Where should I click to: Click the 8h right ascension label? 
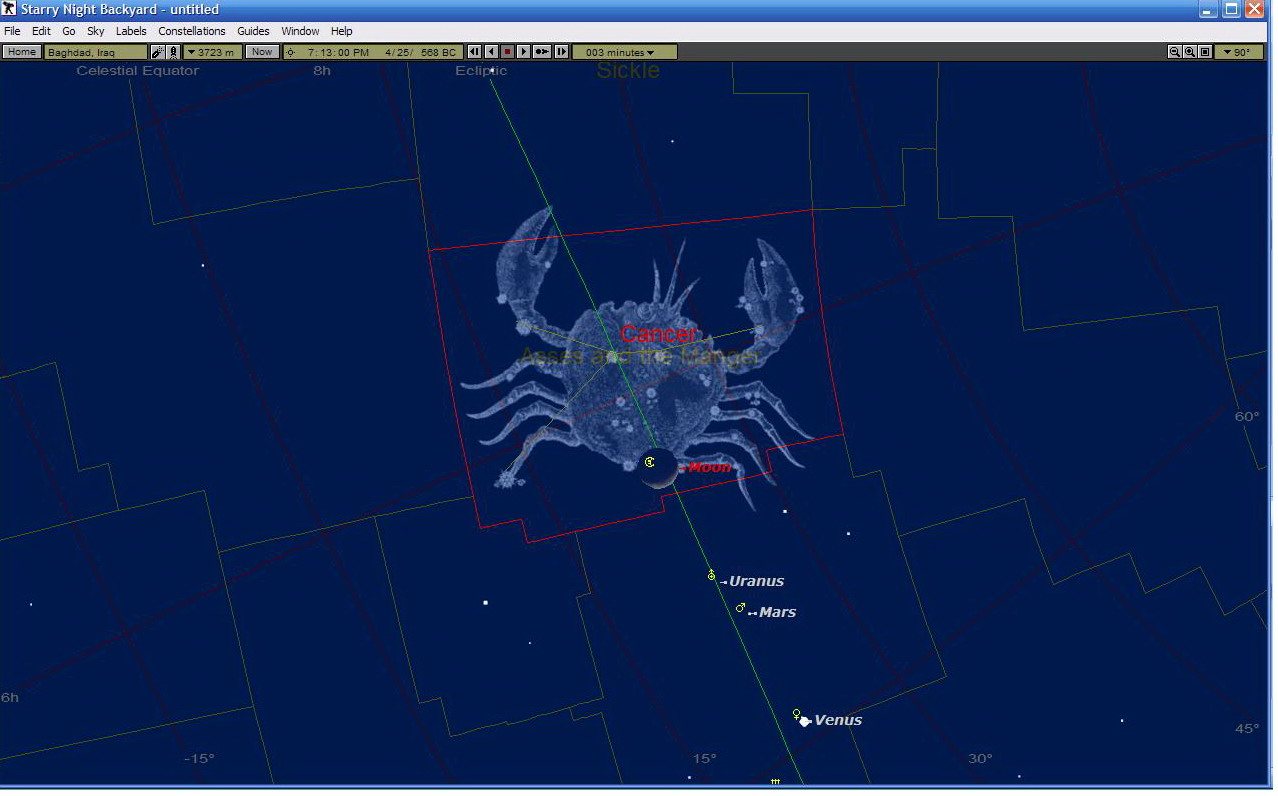coord(321,70)
